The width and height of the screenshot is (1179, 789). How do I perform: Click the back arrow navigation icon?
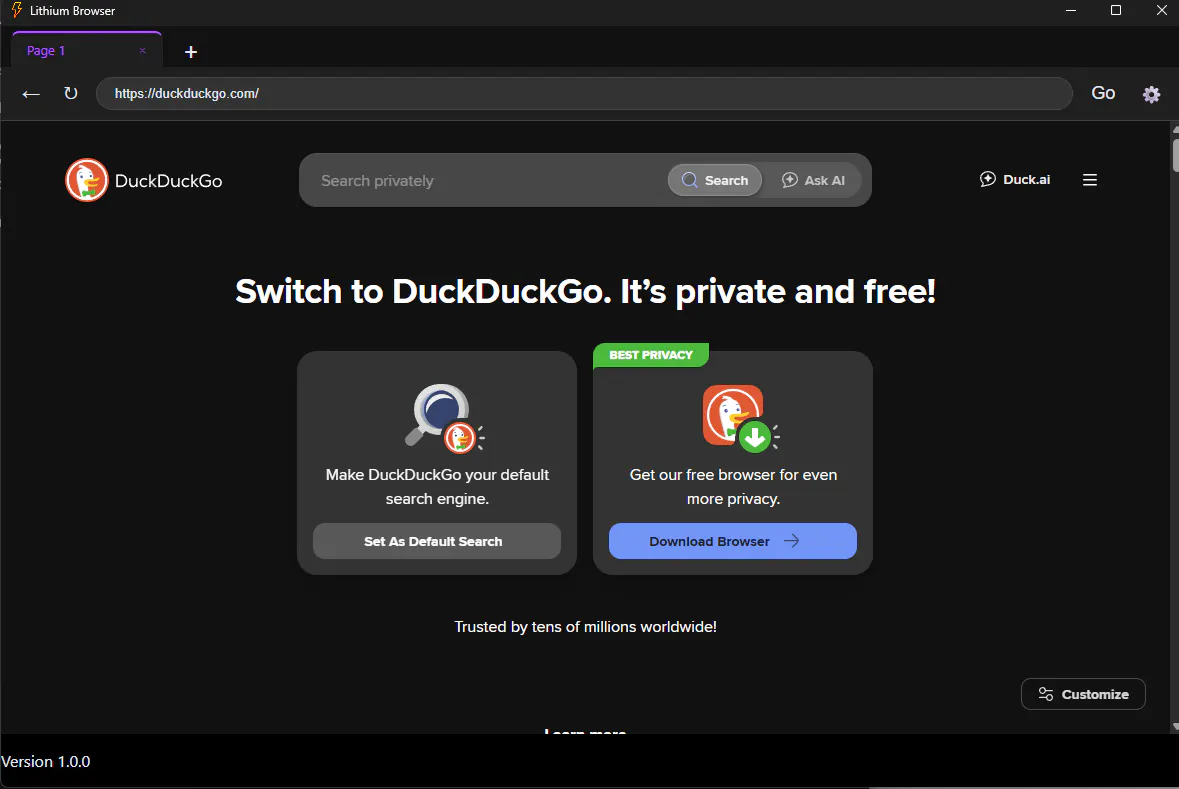coord(31,94)
